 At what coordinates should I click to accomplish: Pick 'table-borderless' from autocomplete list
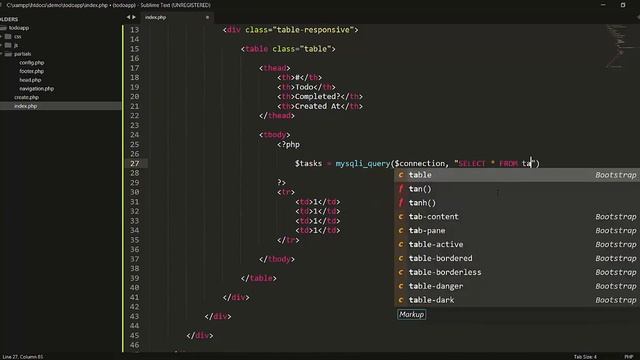point(517,272)
